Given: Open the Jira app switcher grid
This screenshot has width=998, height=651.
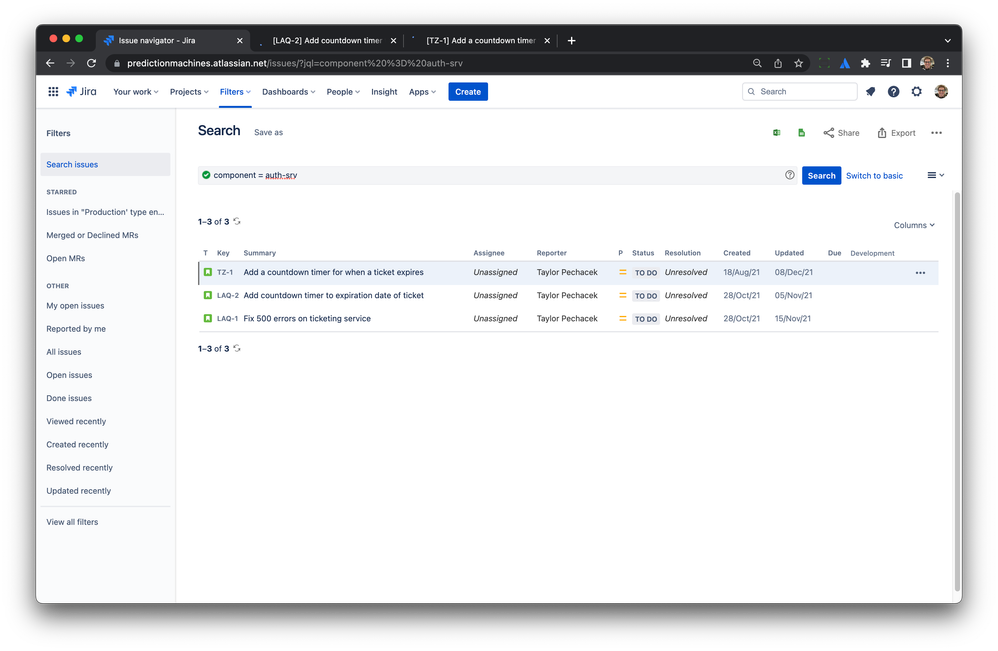Looking at the screenshot, I should [x=53, y=92].
